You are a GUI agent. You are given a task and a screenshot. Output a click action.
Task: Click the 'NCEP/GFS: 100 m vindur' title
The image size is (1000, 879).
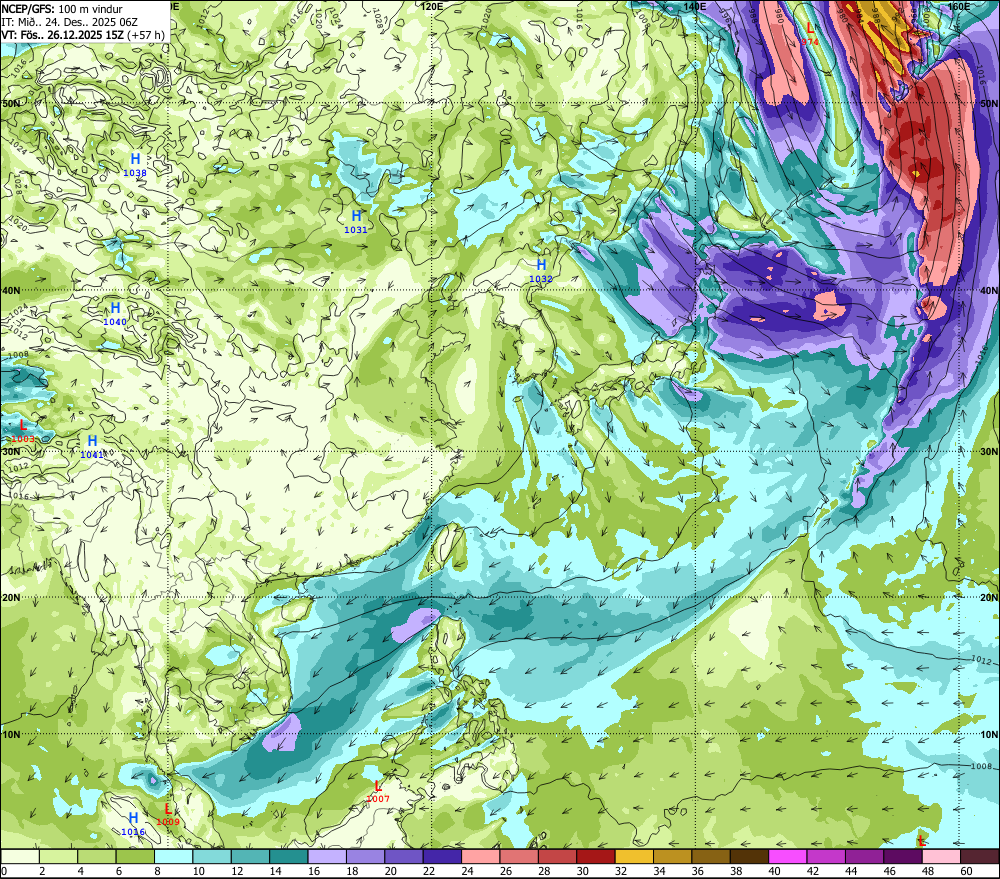[x=62, y=9]
